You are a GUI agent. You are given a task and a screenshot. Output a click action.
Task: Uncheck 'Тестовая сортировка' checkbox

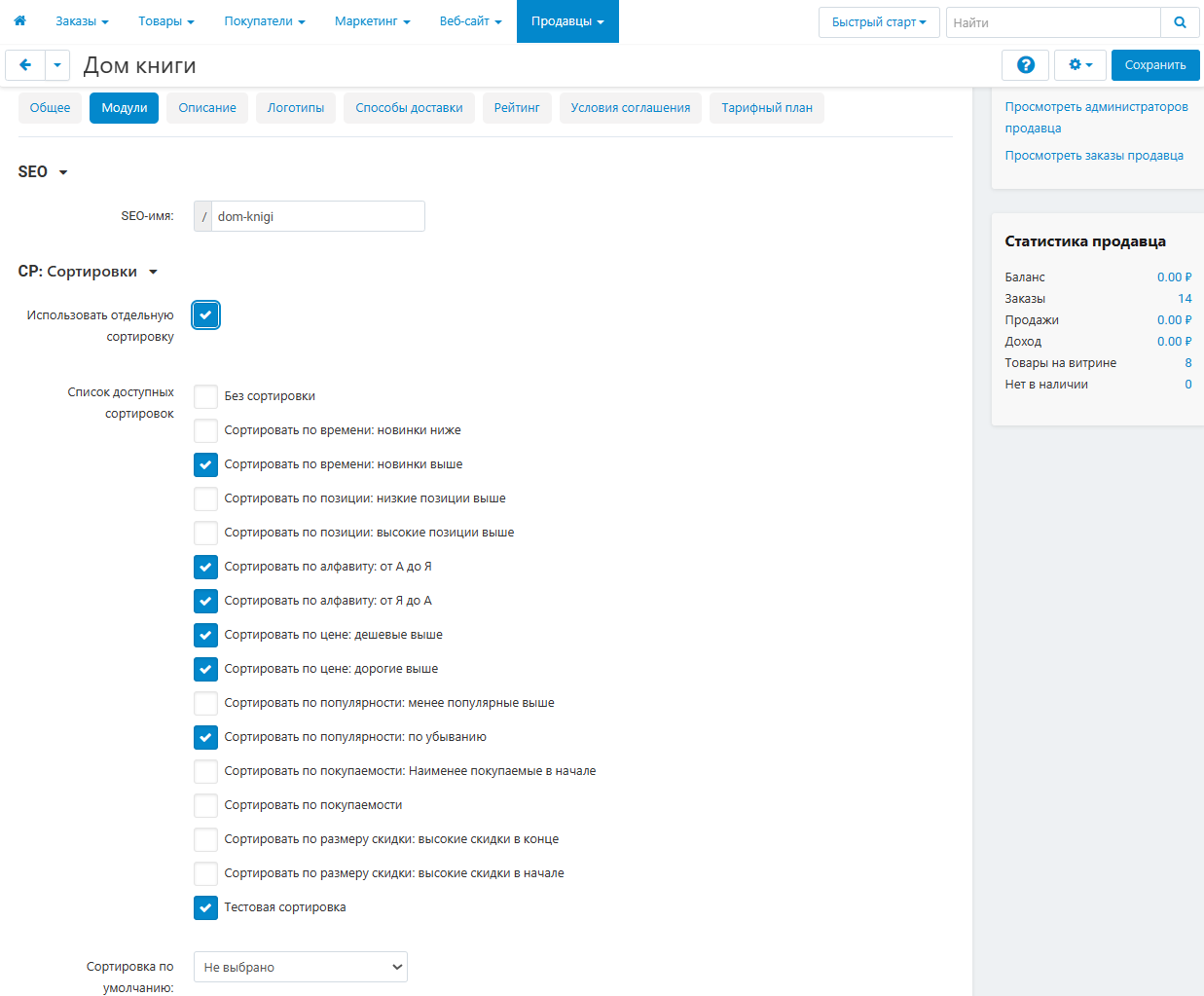[x=205, y=907]
